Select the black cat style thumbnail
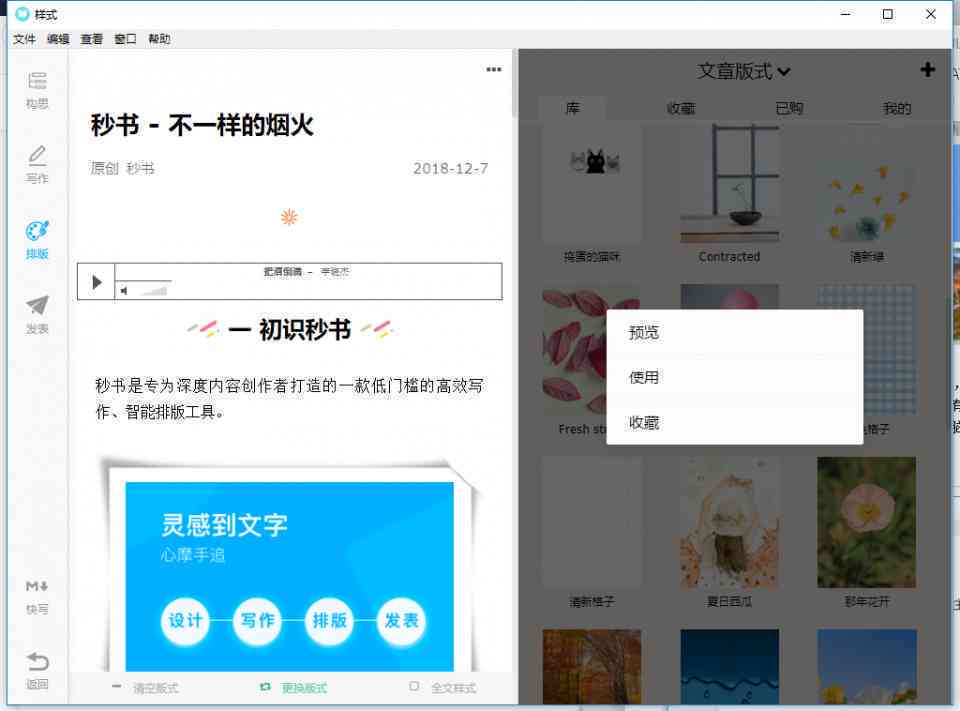The image size is (960, 711). [x=592, y=184]
